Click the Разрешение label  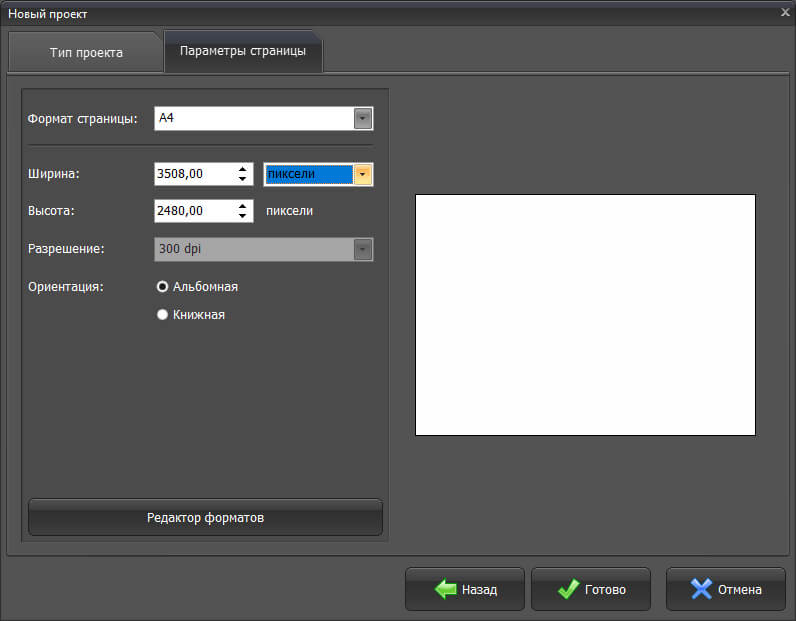tap(66, 249)
